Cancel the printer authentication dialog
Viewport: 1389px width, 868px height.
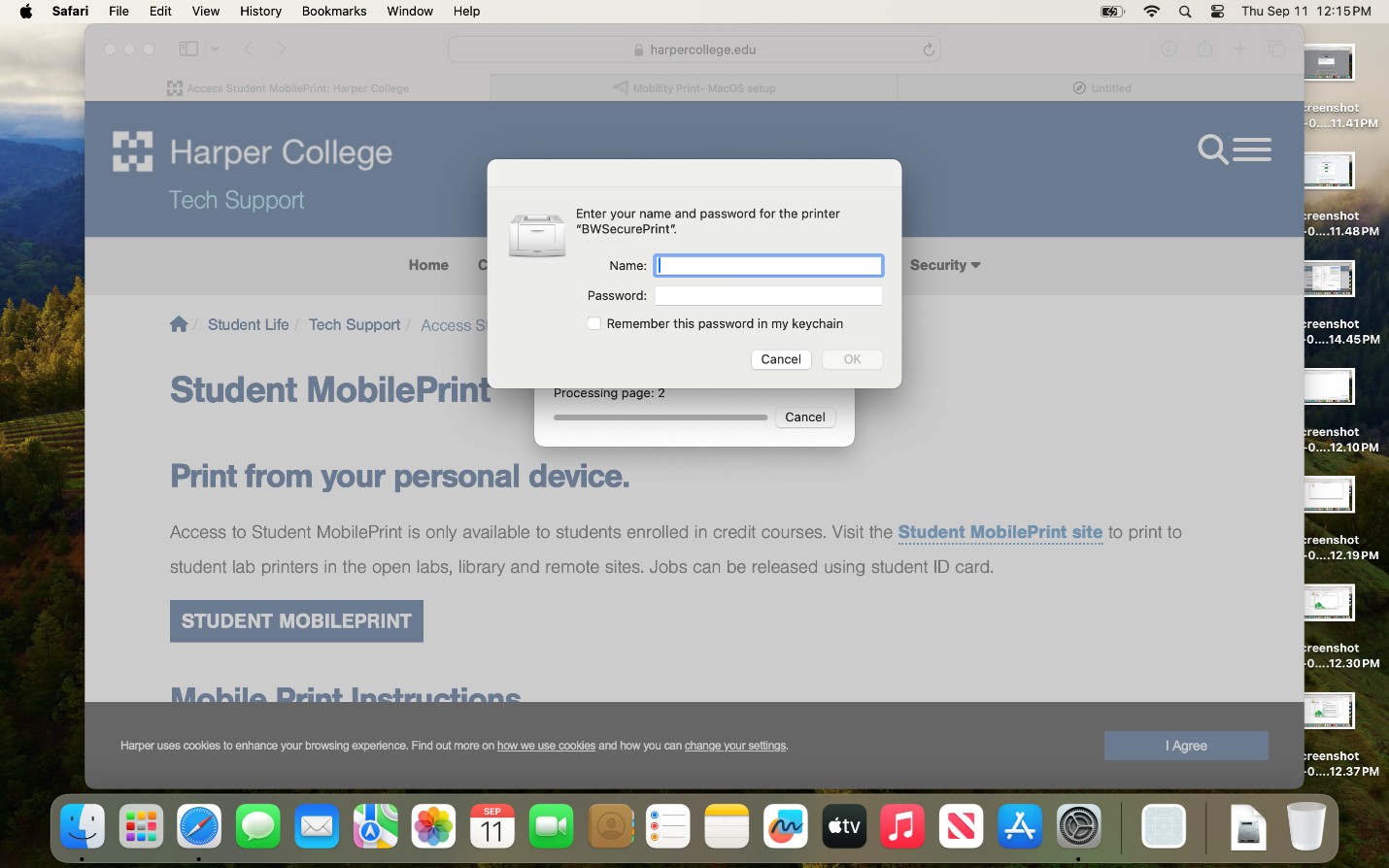click(x=780, y=359)
